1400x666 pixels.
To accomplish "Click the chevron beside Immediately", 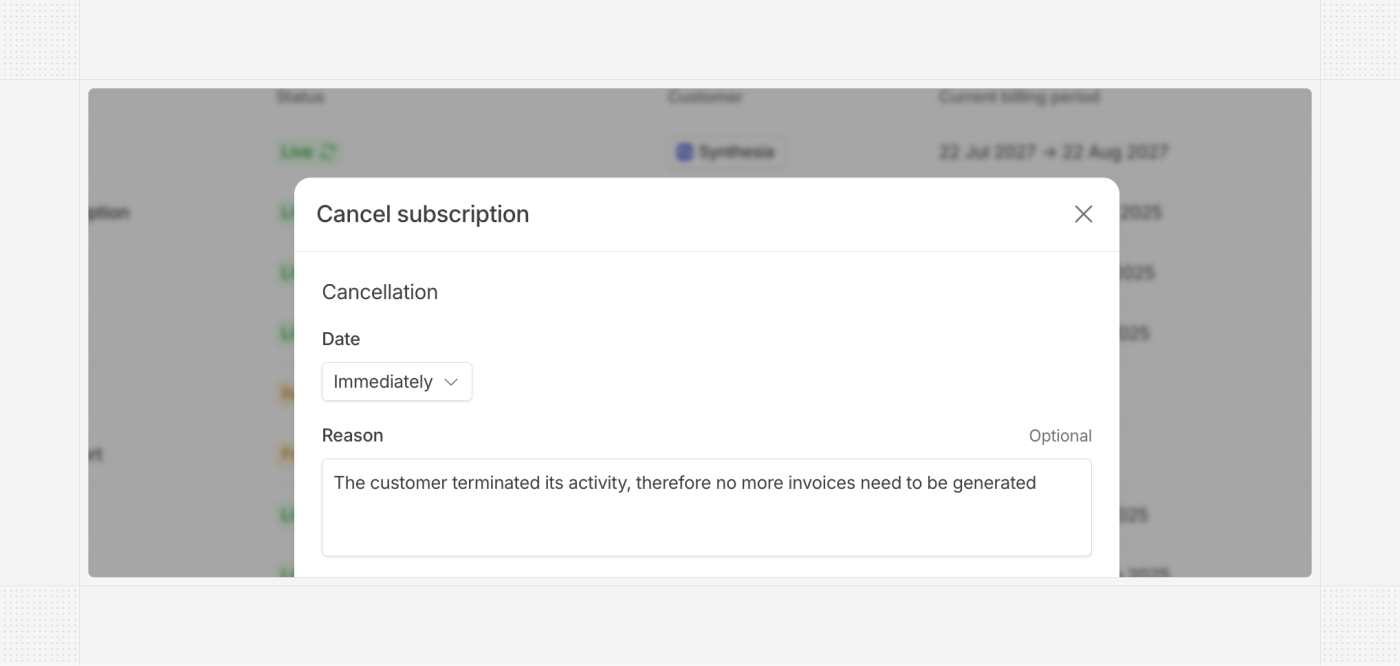I will pyautogui.click(x=451, y=382).
